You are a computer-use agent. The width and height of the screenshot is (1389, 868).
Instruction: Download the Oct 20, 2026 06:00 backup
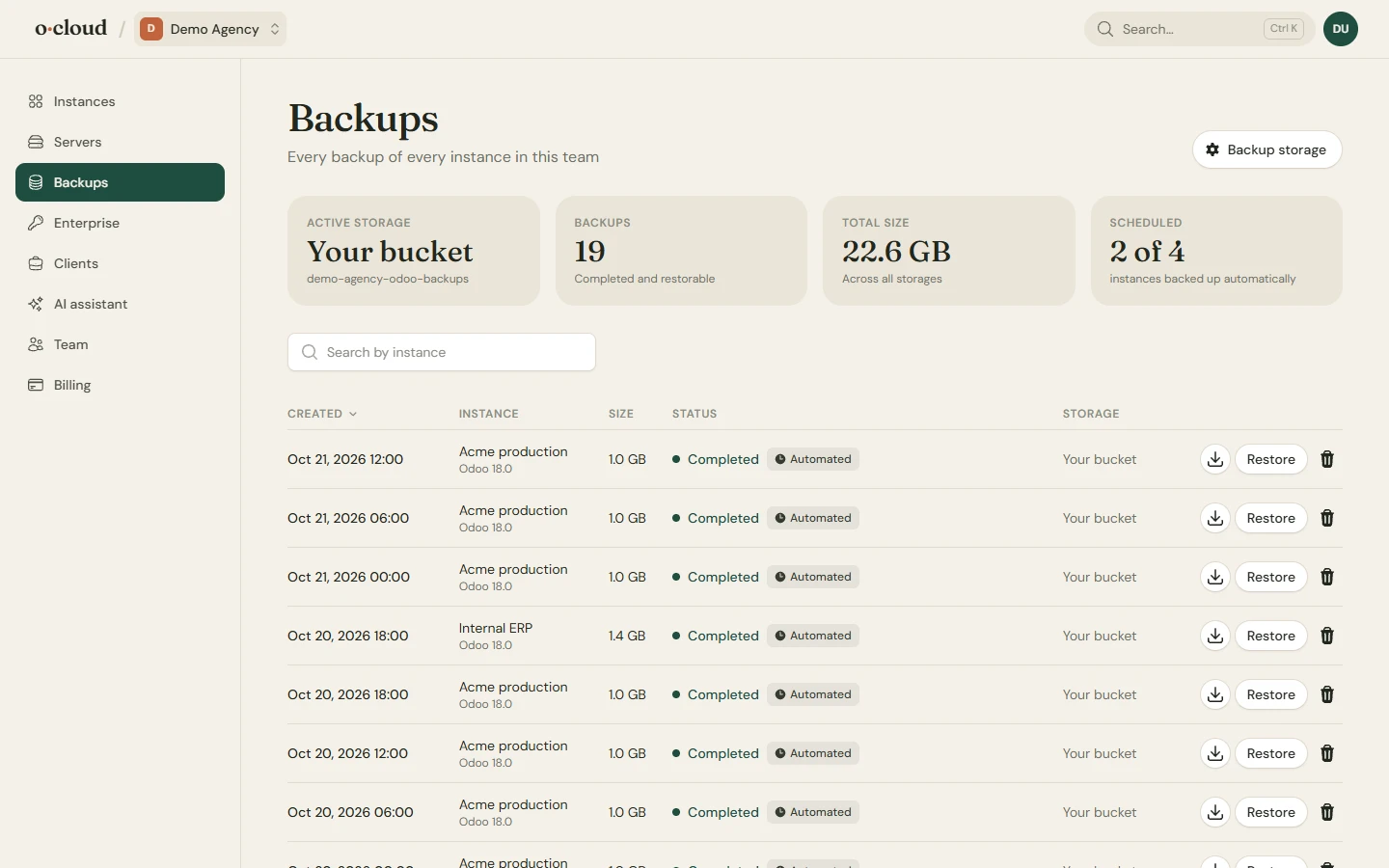click(x=1215, y=812)
